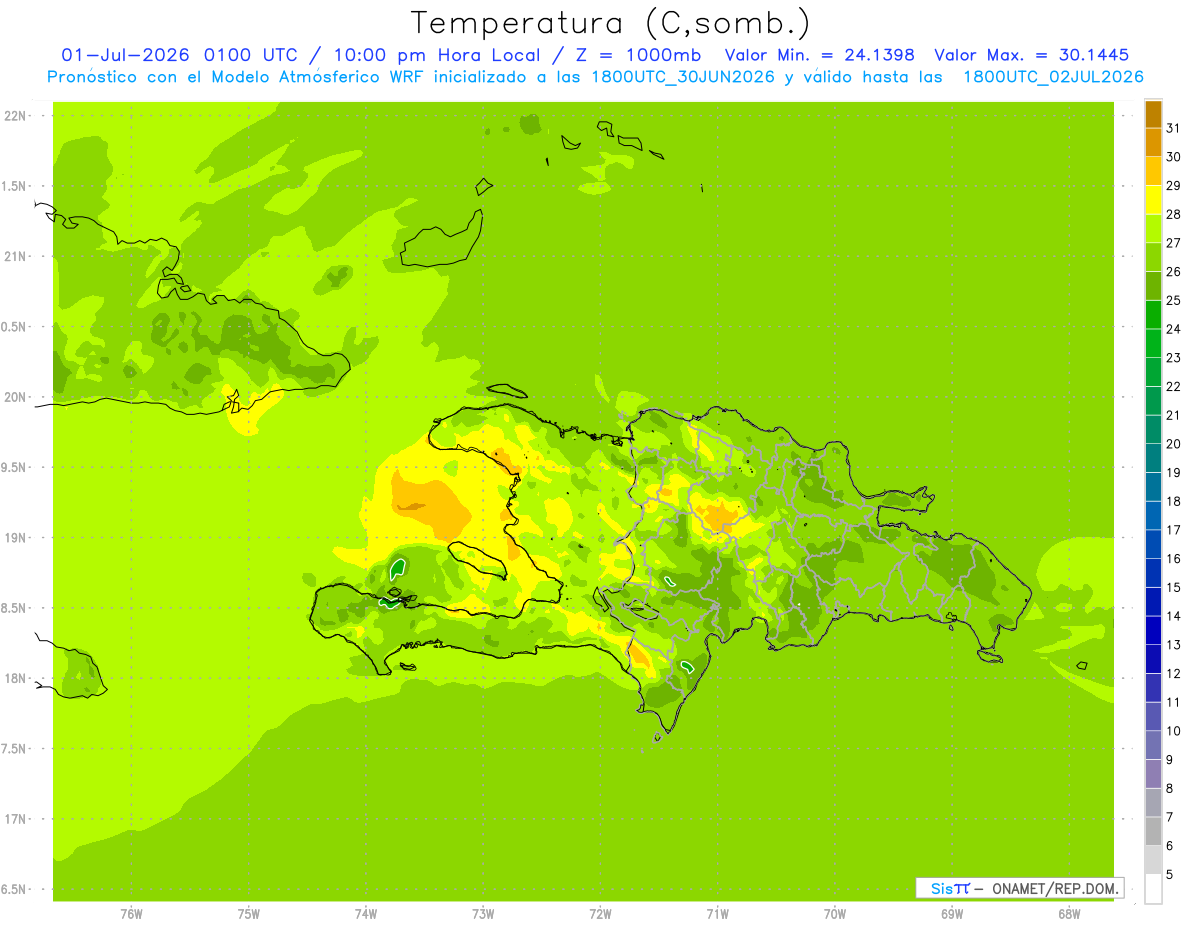Click the legend value '25'

tap(1174, 300)
